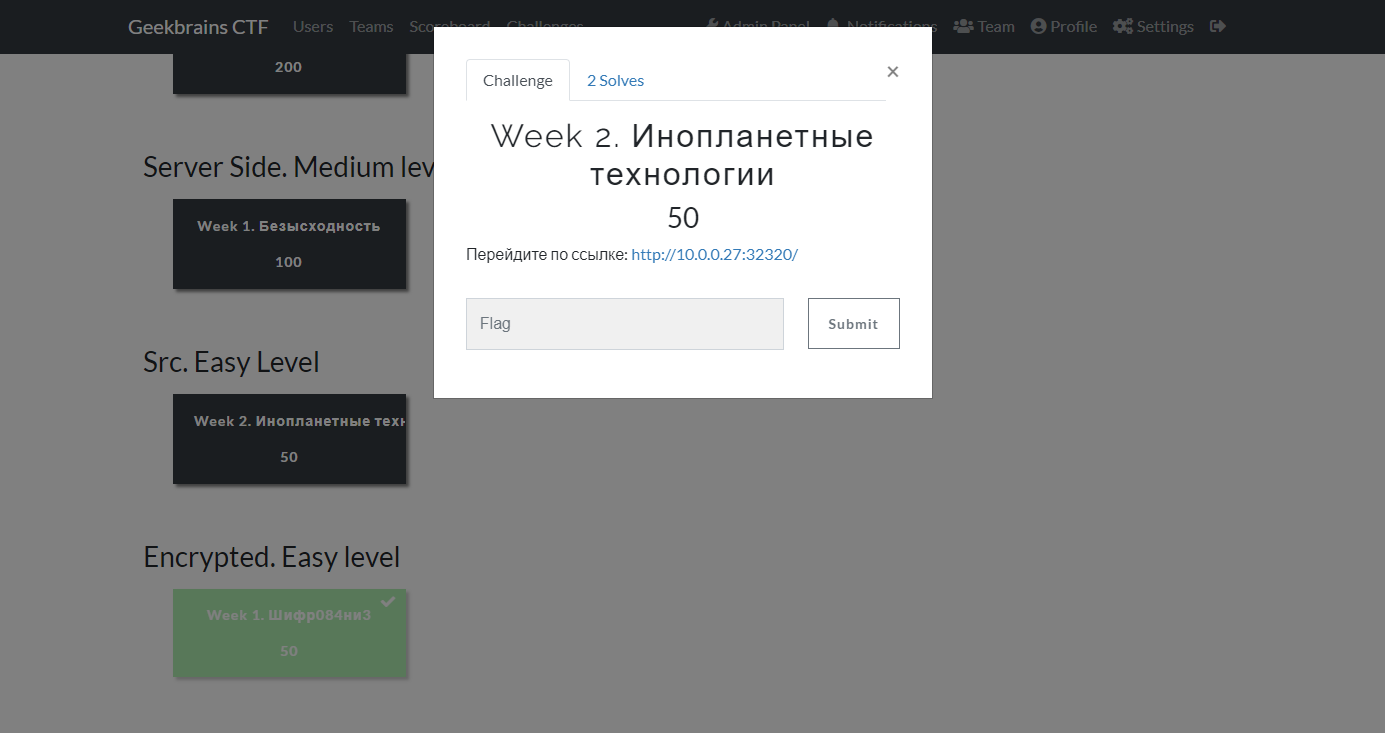Open the Team menu item
1385x733 pixels.
[x=984, y=27]
